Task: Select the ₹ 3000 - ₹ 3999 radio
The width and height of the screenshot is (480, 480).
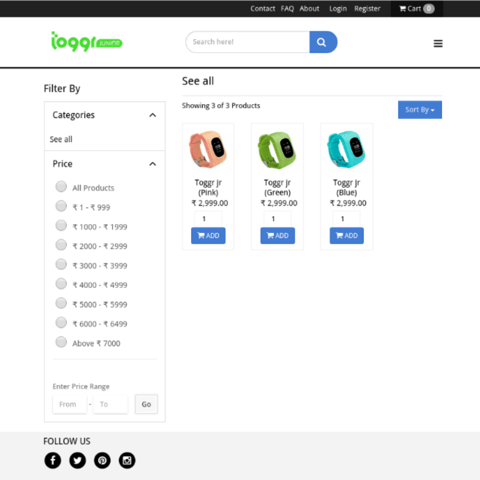Action: coord(61,264)
